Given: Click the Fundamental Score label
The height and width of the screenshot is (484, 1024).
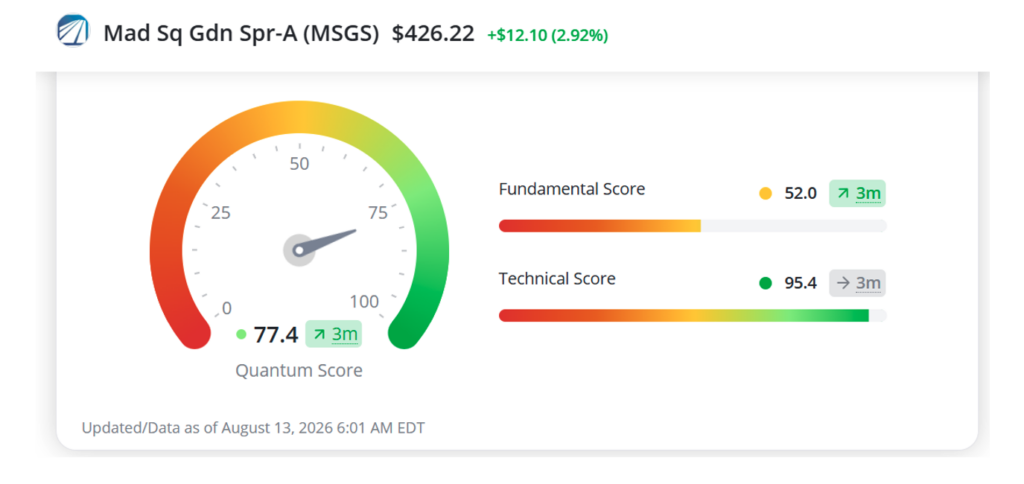Looking at the screenshot, I should [571, 189].
